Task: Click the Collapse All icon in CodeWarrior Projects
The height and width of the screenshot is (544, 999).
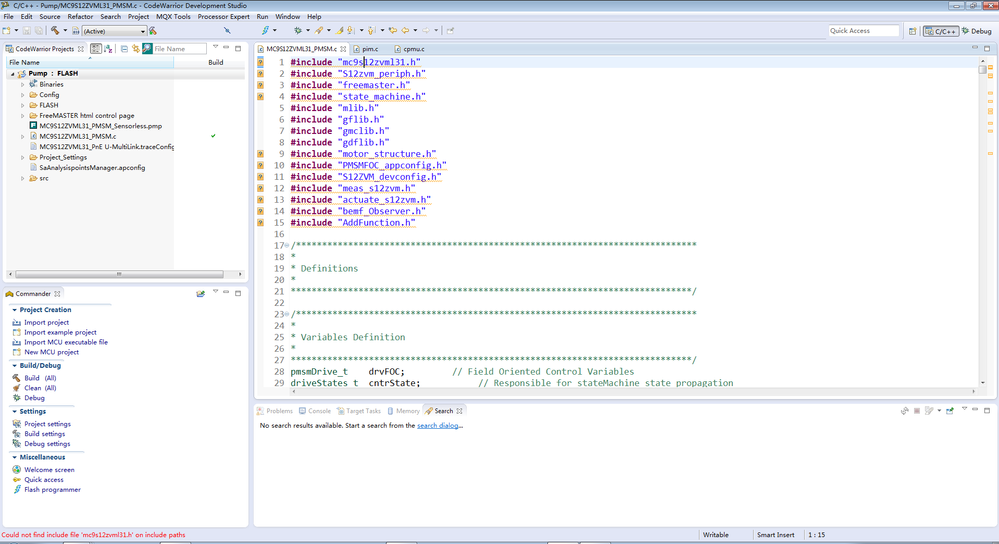Action: 124,48
